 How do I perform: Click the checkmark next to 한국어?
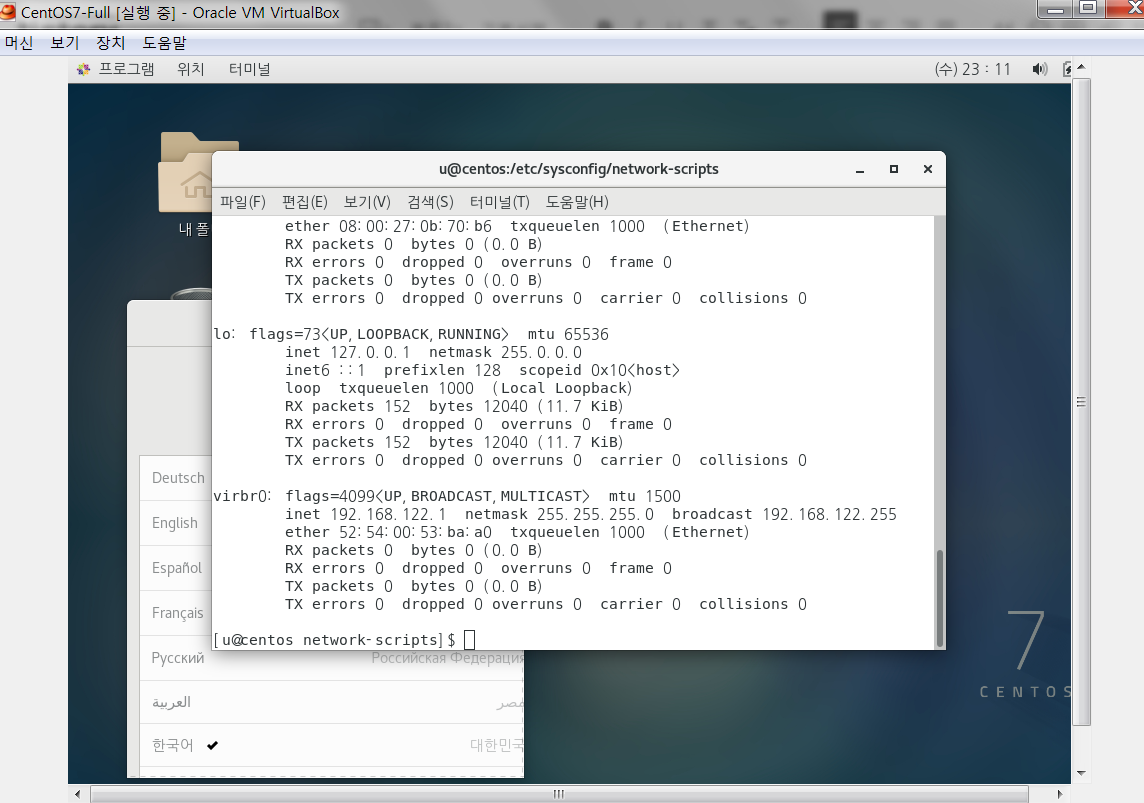tap(212, 745)
